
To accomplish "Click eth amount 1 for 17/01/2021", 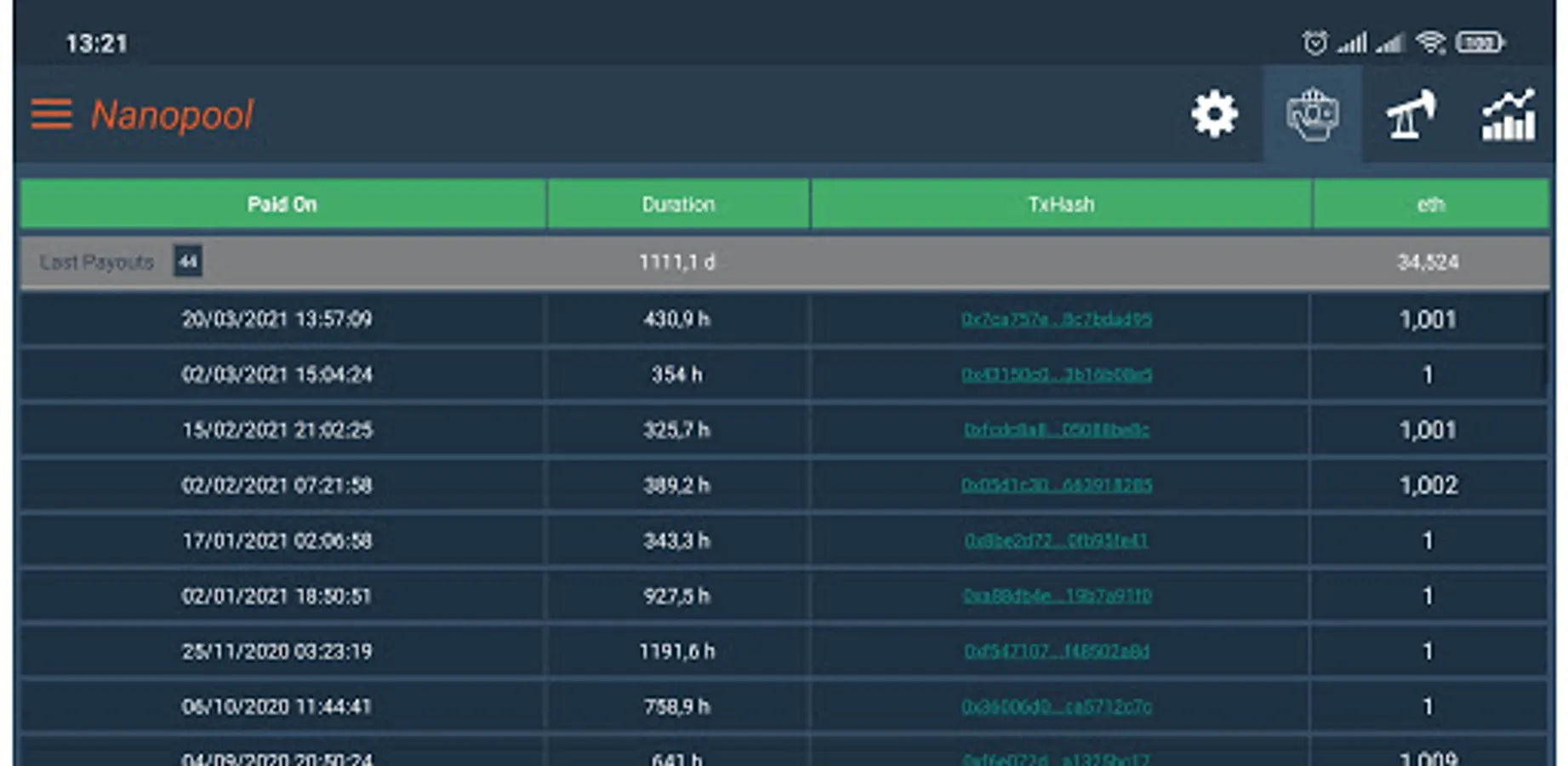I will pyautogui.click(x=1428, y=540).
